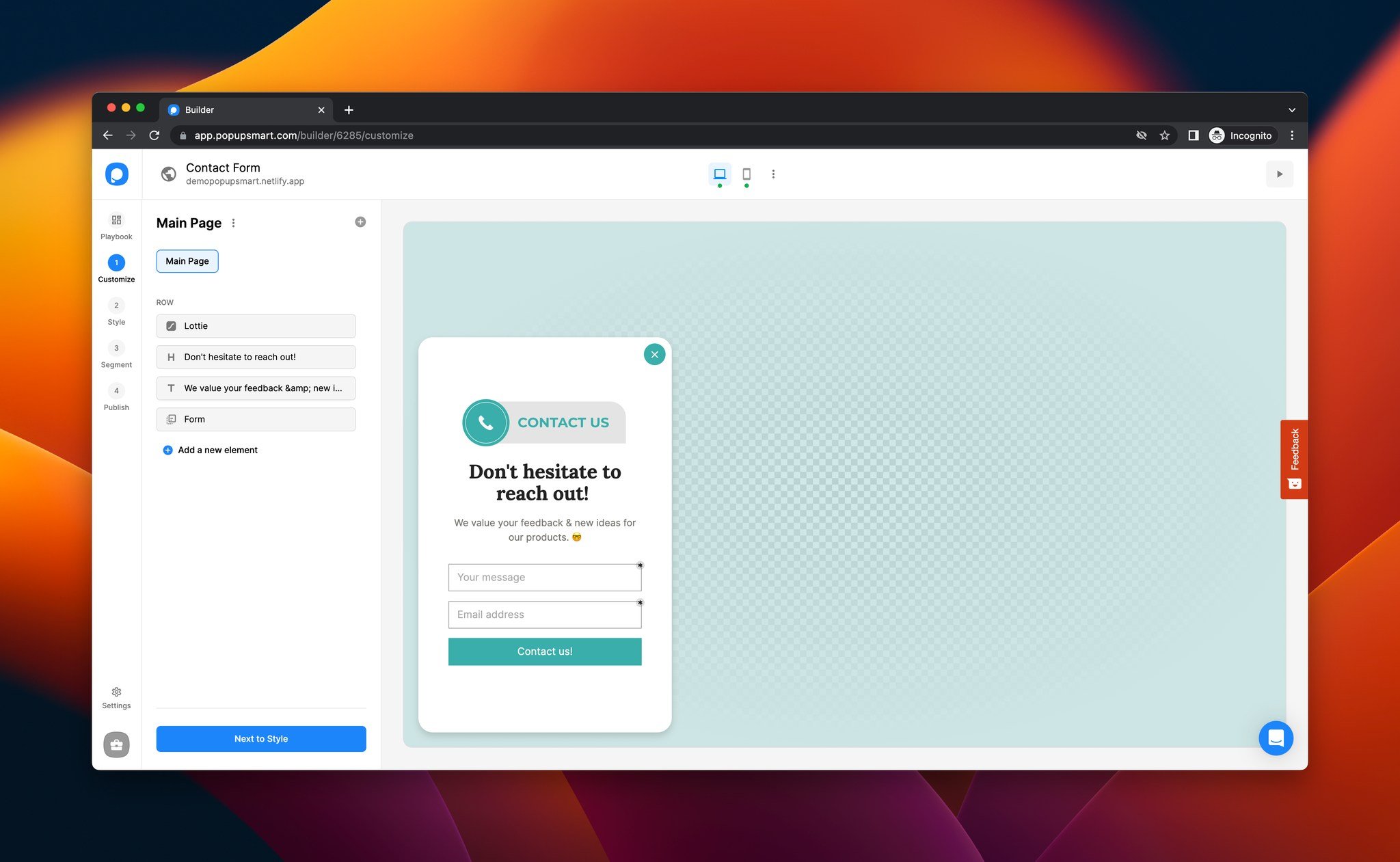
Task: Open the Settings gear icon
Action: (116, 691)
